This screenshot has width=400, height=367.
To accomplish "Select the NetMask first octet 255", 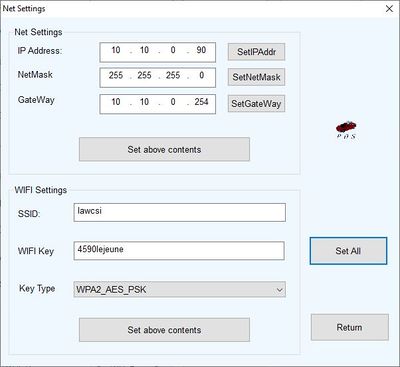I will coord(116,75).
